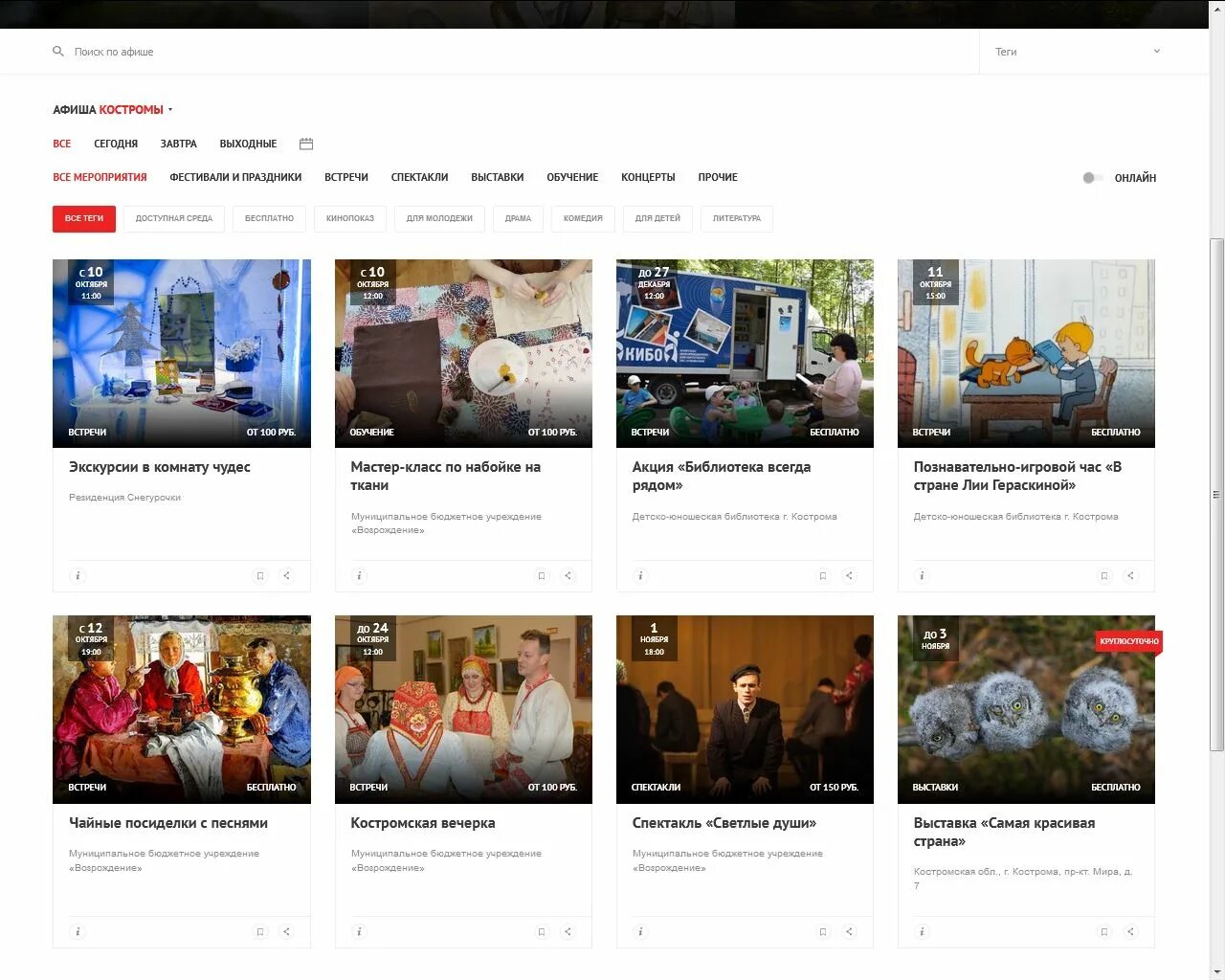The height and width of the screenshot is (980, 1225).
Task: Share Мастер-класс по набойке на ткани
Action: 568,576
